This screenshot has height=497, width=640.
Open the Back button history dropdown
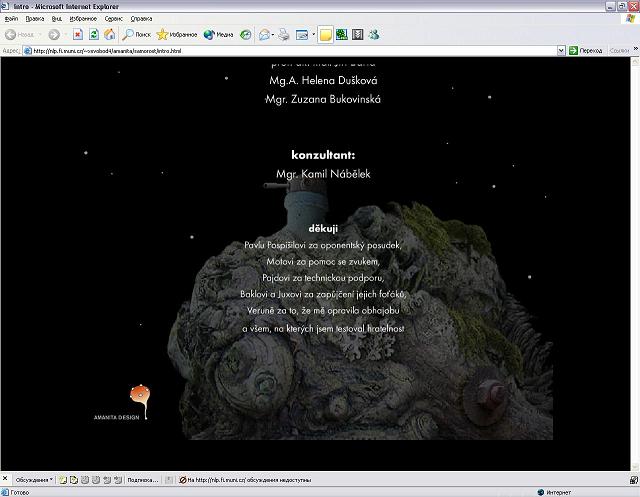[x=40, y=35]
